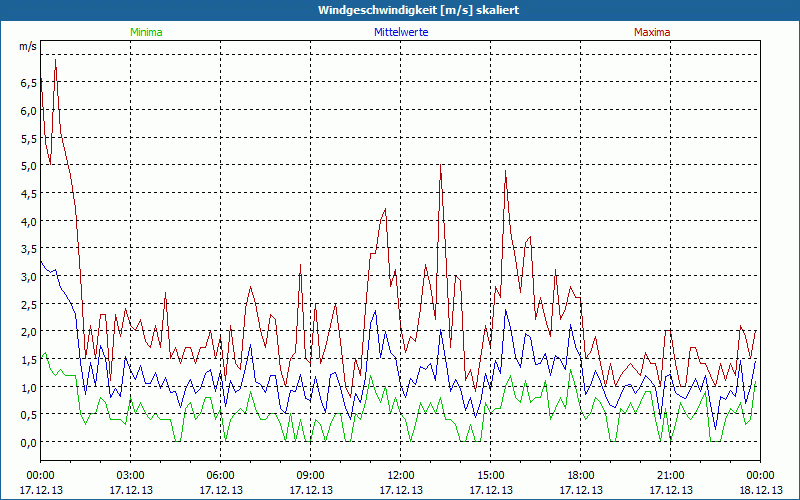800x500 pixels.
Task: Click the 3,5 y-axis value
Action: point(28,249)
